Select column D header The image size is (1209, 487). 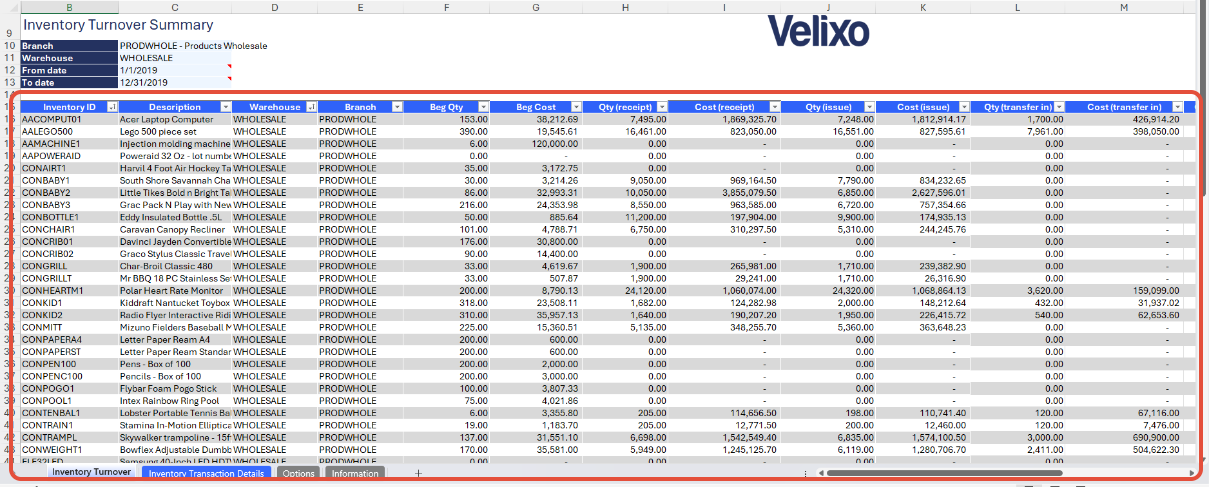tap(275, 7)
